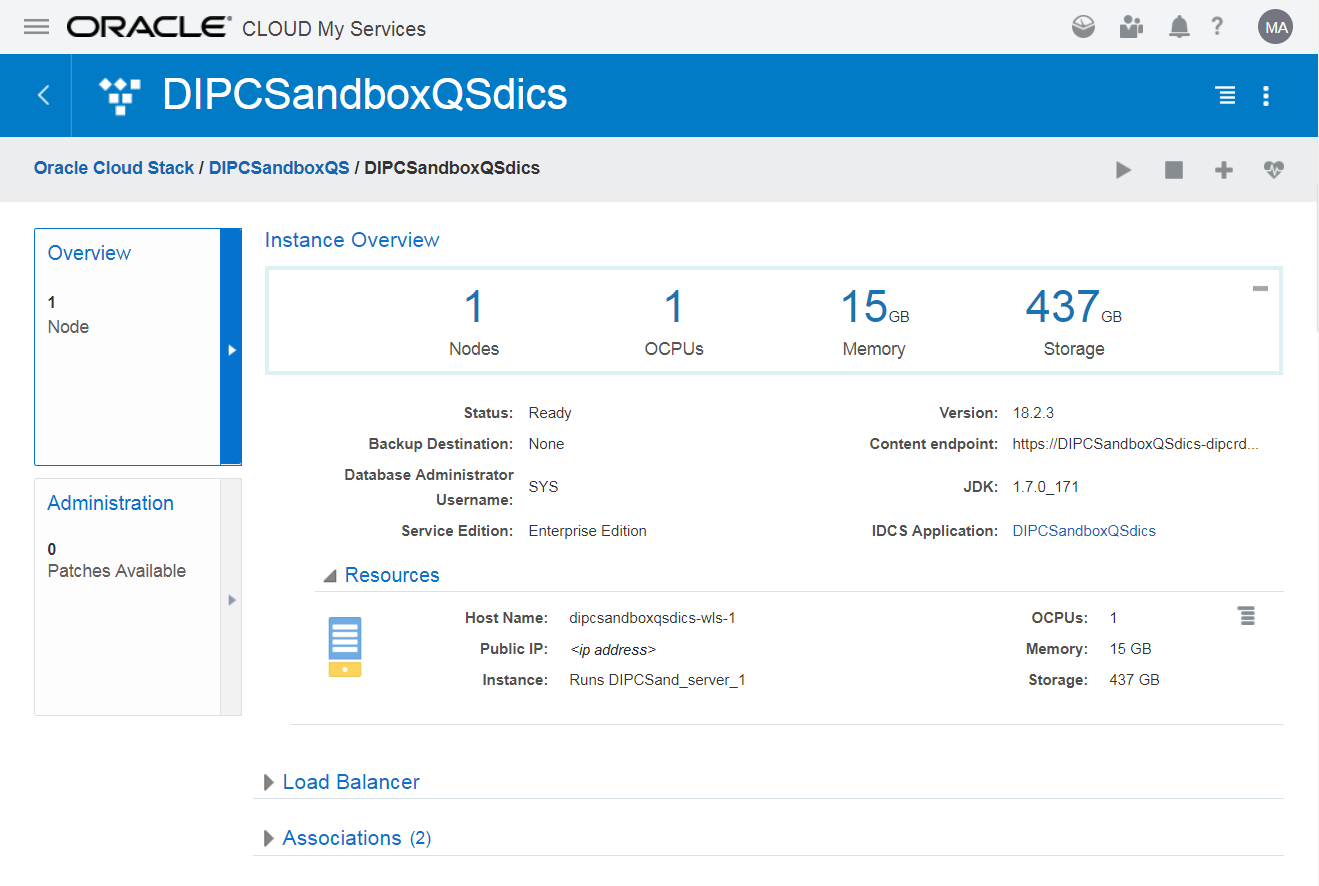Run a health check via the heart icon
The width and height of the screenshot is (1319, 886).
click(x=1273, y=170)
